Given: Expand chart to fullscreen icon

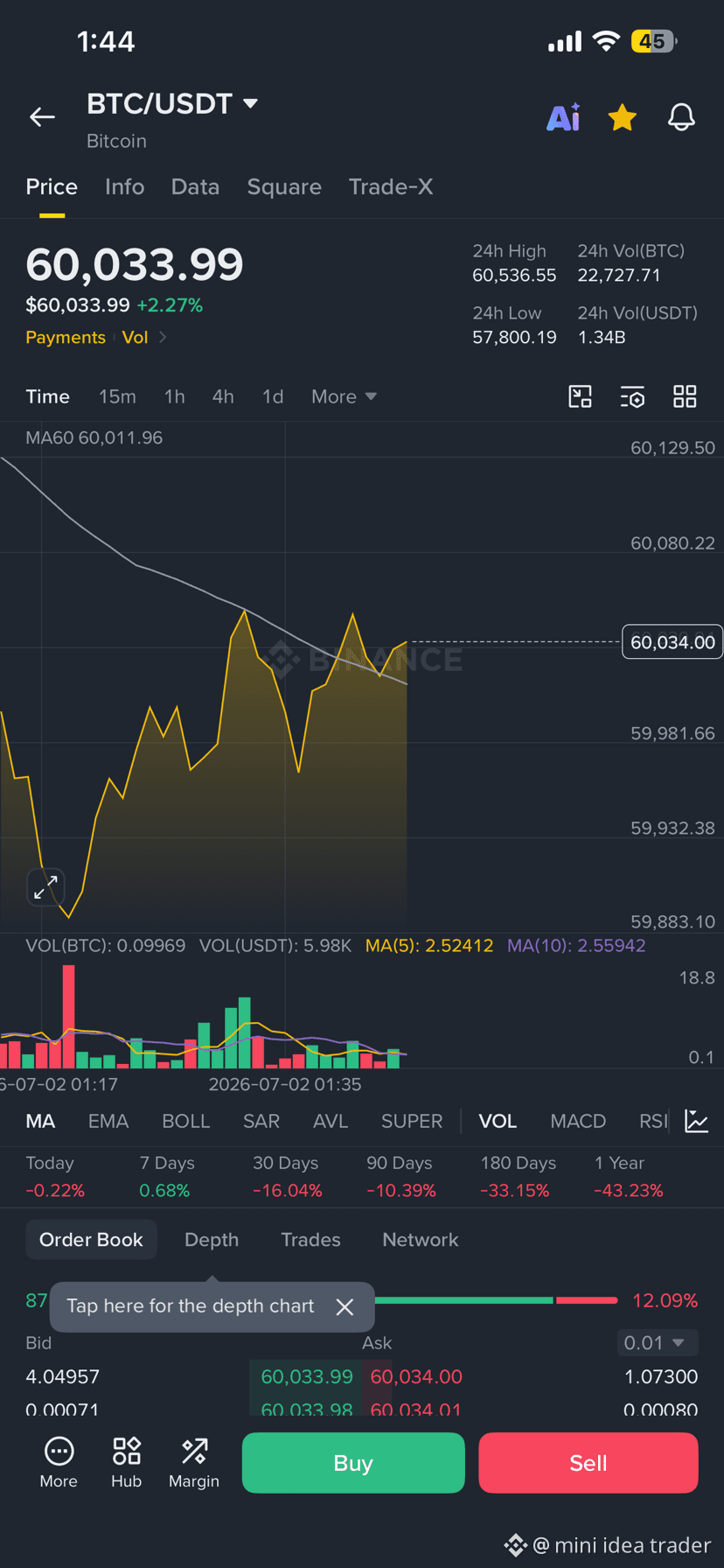Looking at the screenshot, I should click(45, 887).
